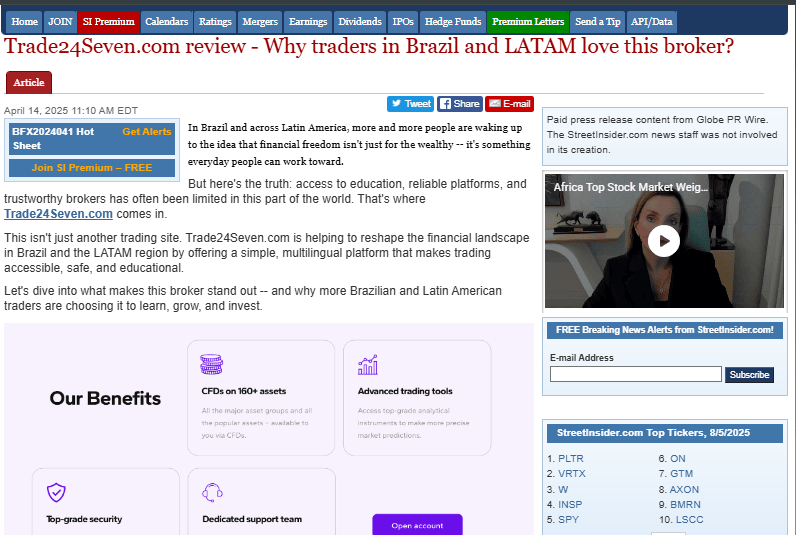Open the Earnings menu
The height and width of the screenshot is (535, 796).
coord(308,22)
